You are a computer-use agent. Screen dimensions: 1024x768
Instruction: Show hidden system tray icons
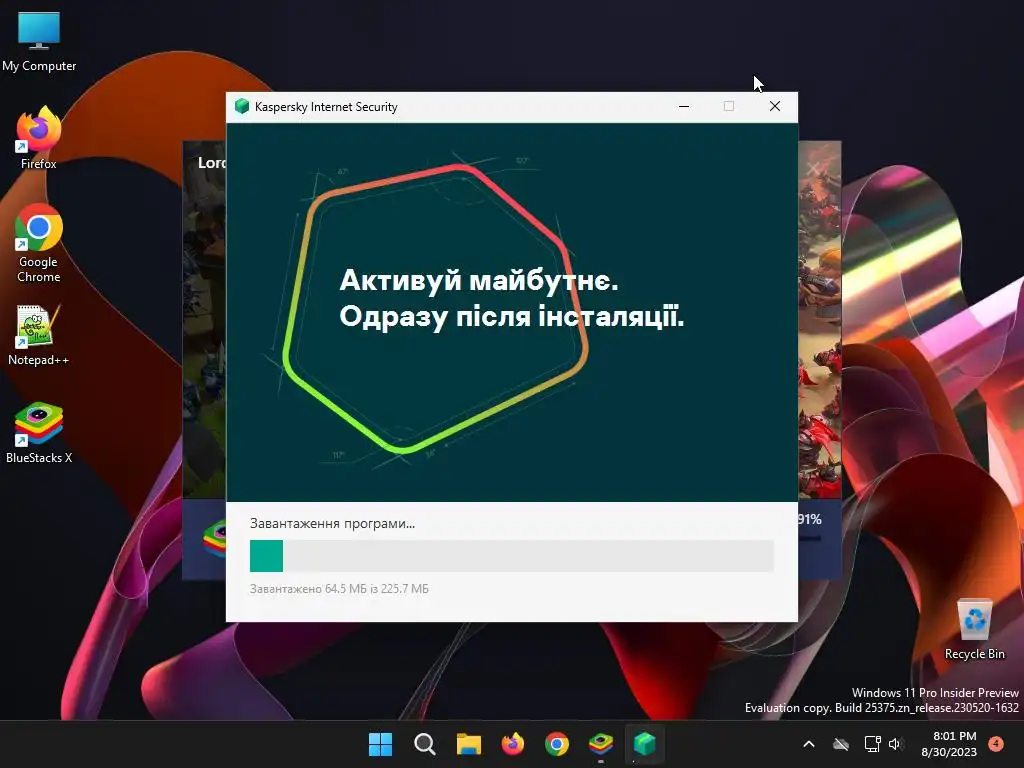tap(808, 744)
